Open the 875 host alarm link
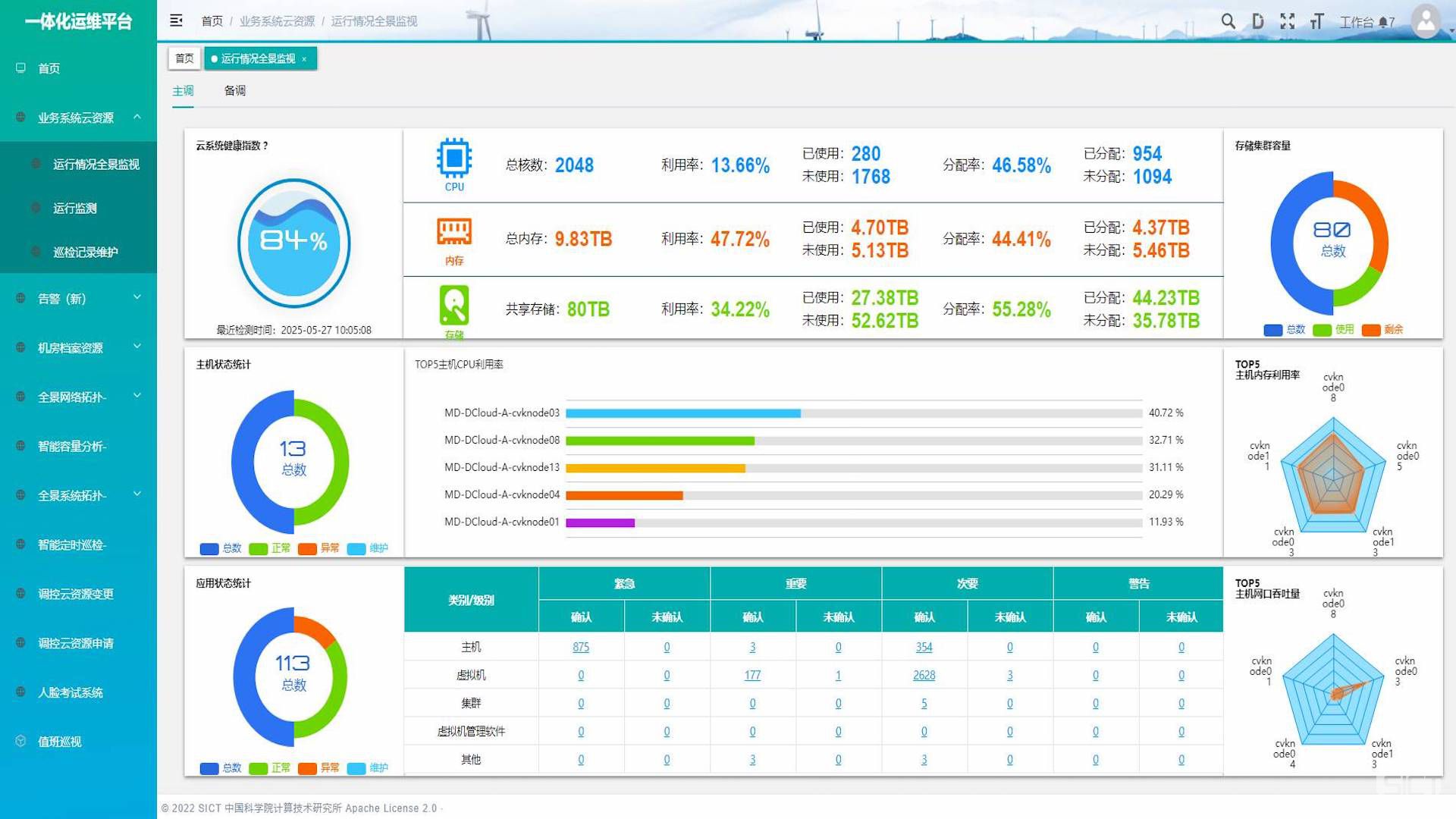The image size is (1456, 819). tap(581, 647)
